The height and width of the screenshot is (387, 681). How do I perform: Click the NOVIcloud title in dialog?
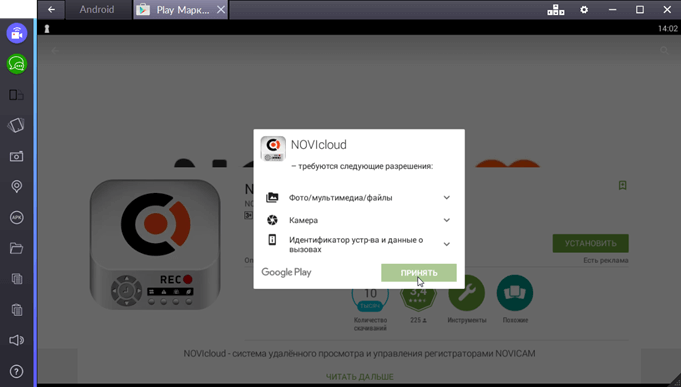(x=318, y=145)
